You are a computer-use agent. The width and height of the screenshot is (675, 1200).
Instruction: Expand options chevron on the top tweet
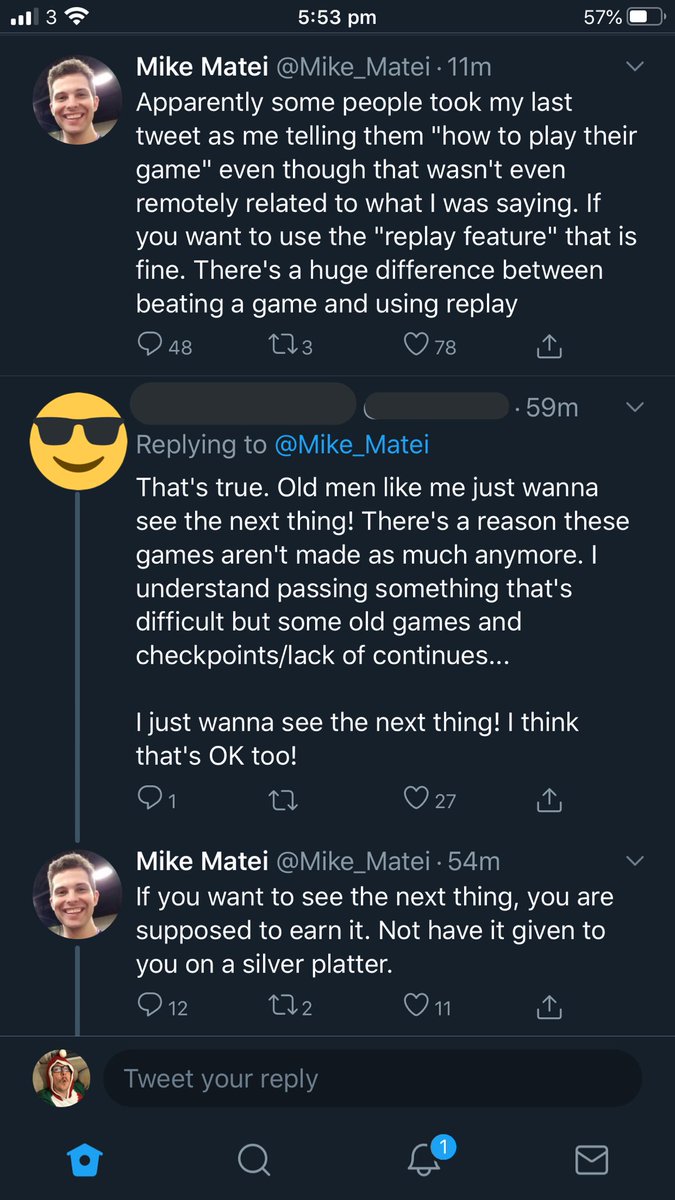634,67
